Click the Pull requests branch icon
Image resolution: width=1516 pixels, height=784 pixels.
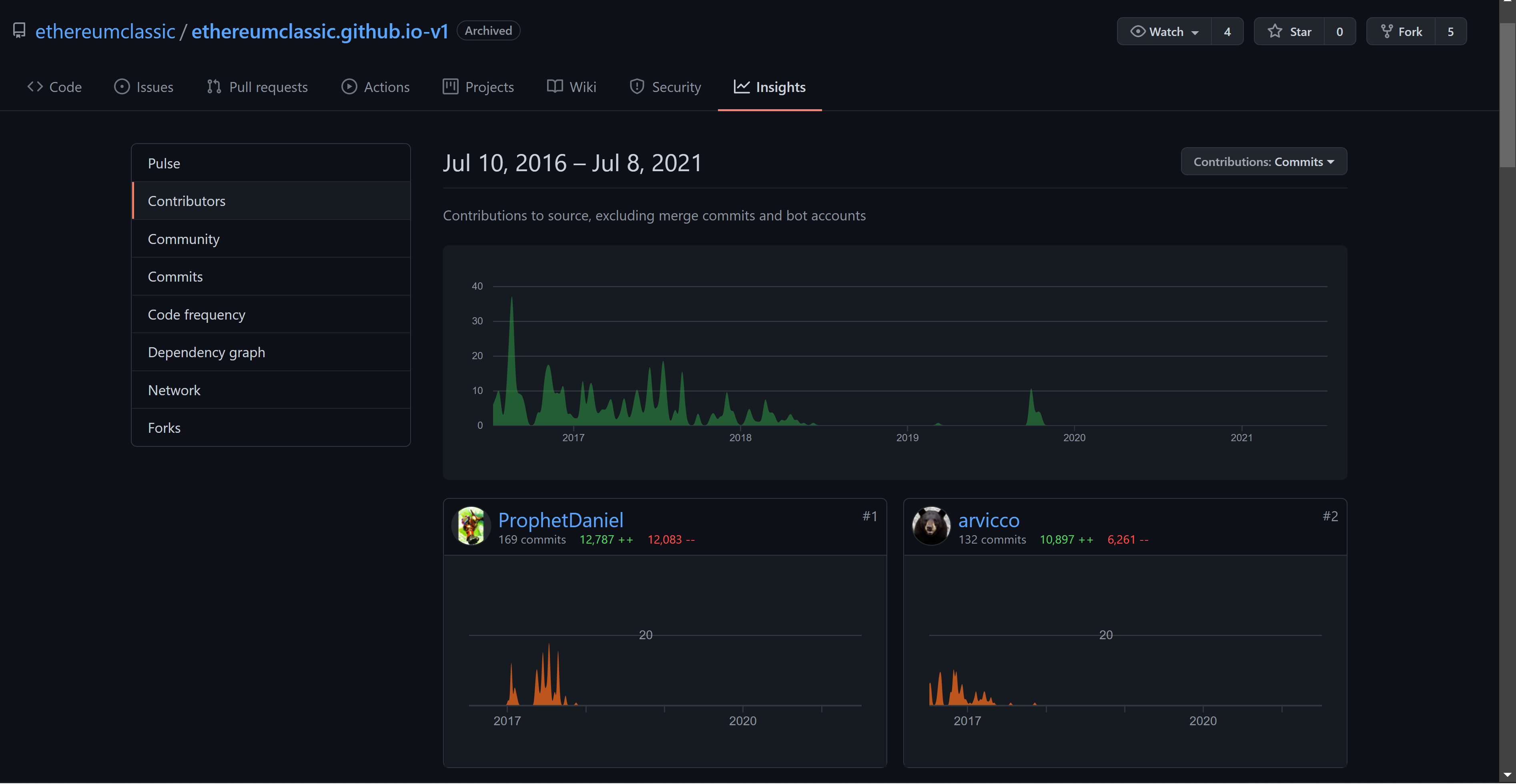214,87
